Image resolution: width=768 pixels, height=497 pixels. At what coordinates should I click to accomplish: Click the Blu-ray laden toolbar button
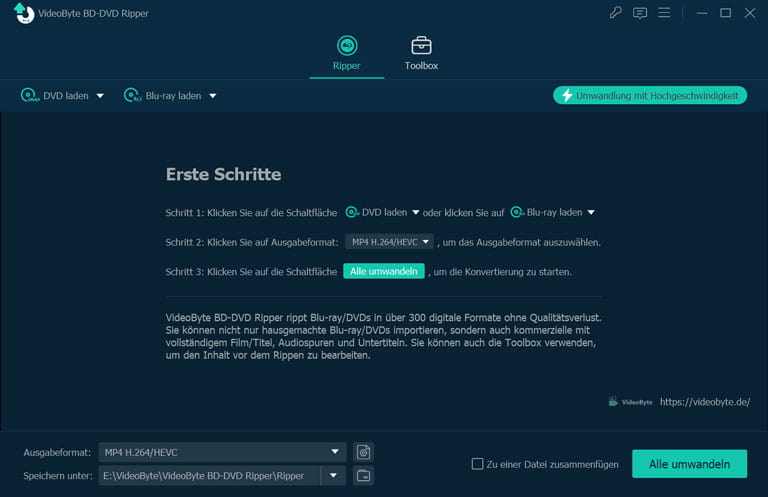(x=163, y=95)
